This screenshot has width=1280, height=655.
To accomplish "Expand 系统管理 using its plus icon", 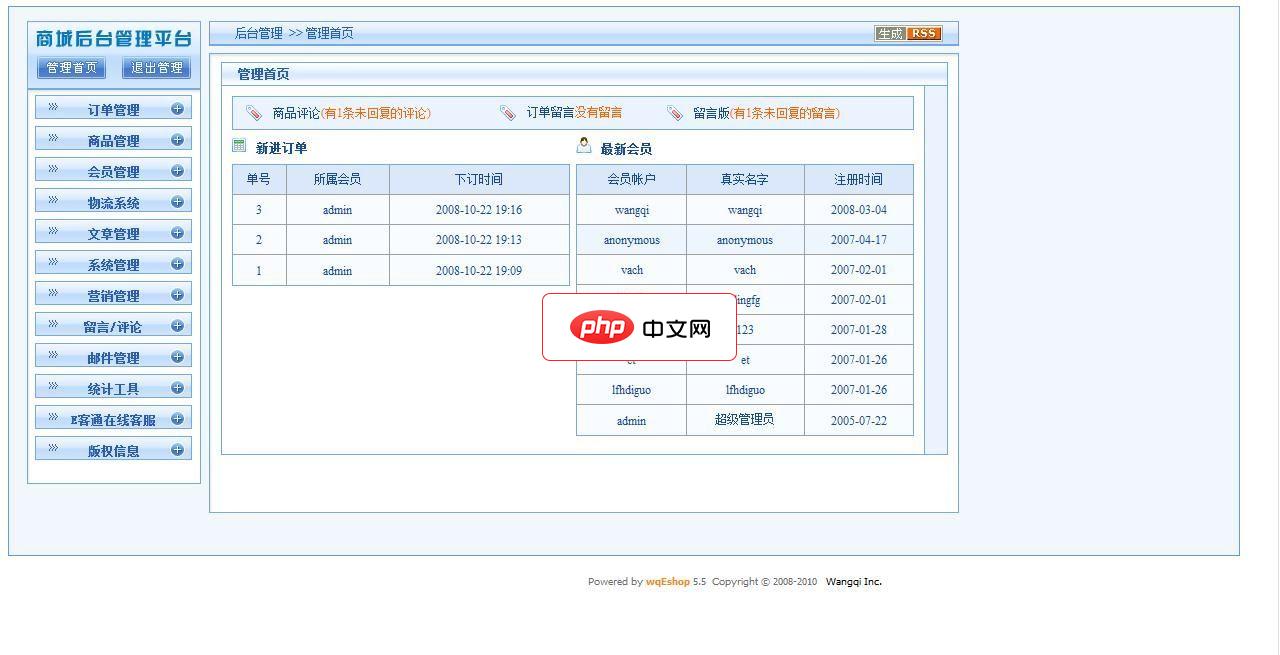I will [x=179, y=263].
